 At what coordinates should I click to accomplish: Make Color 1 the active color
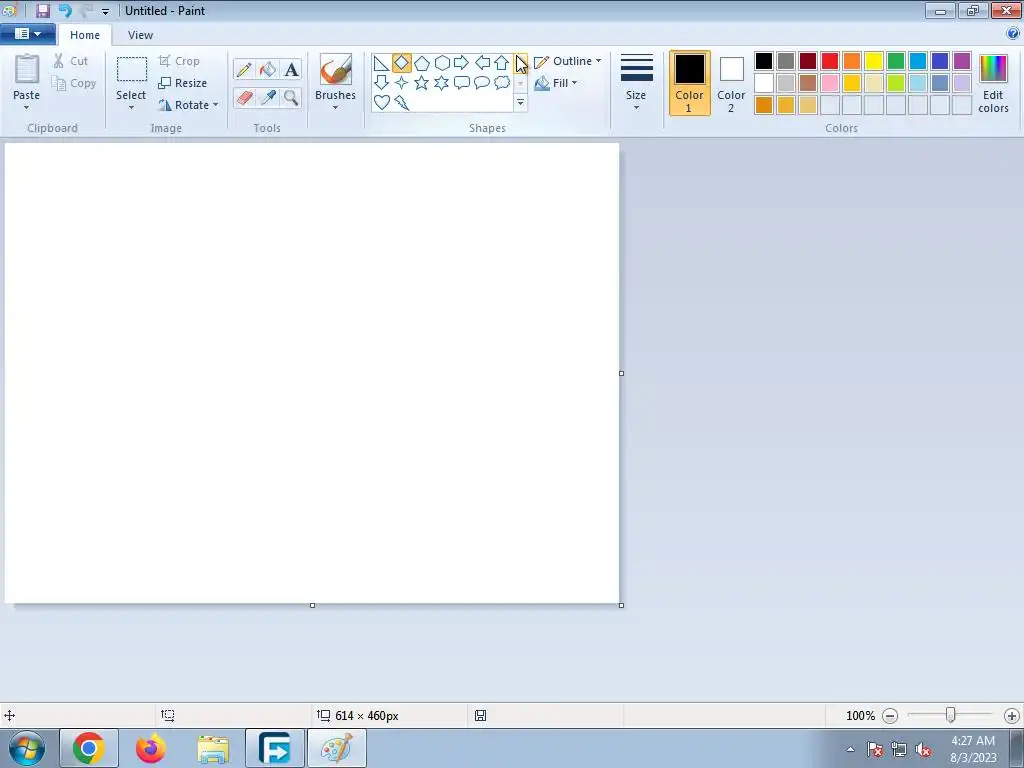click(690, 83)
